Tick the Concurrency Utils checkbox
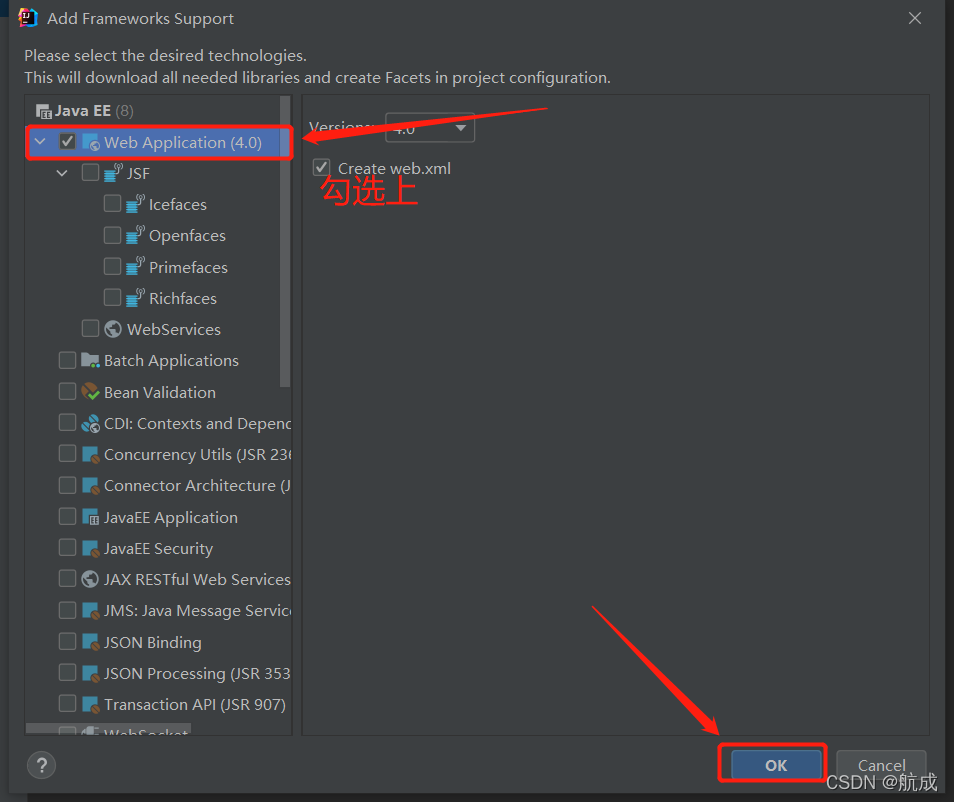The height and width of the screenshot is (802, 954). [68, 453]
